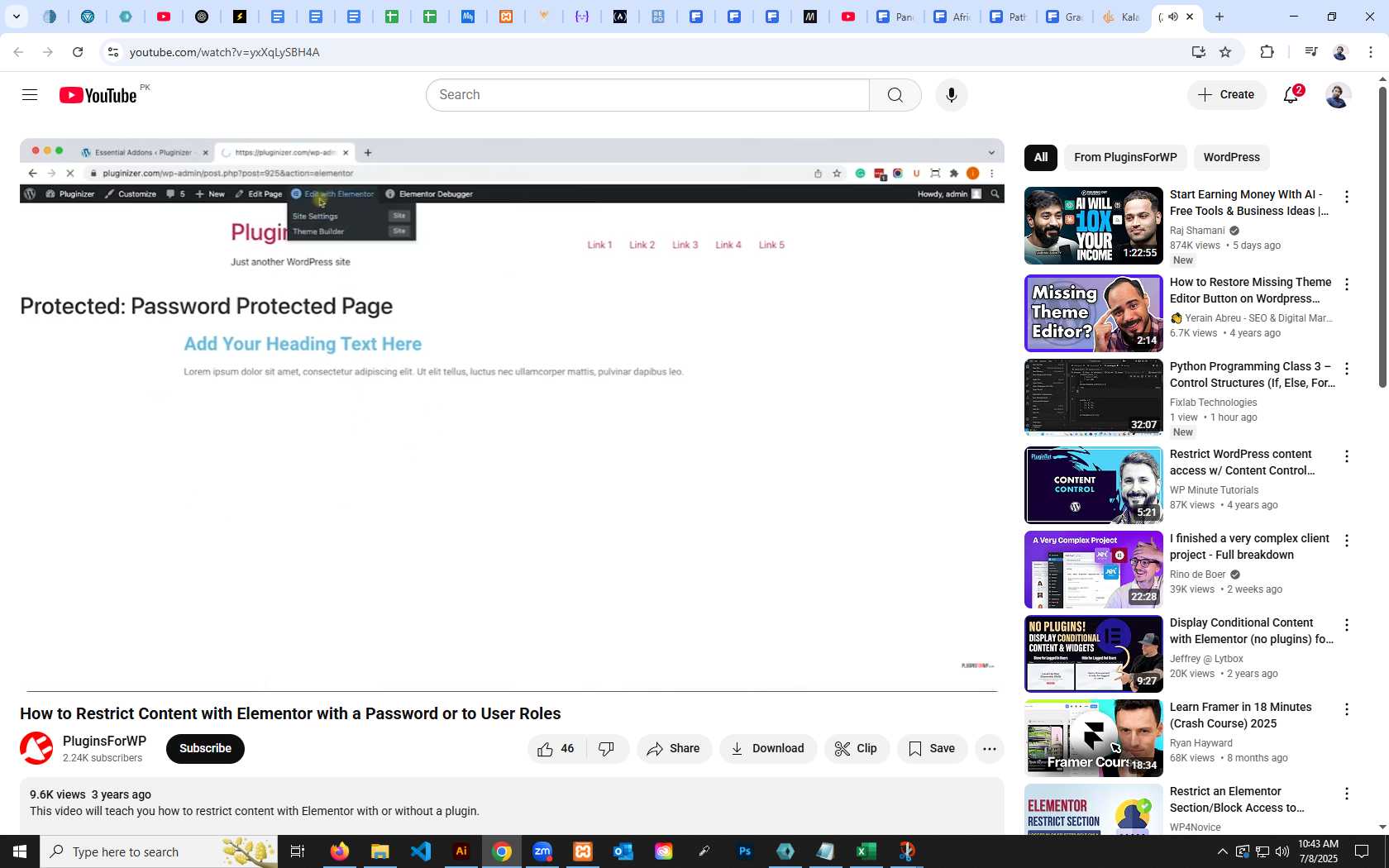
Task: Open the Missing Theme Editor thumbnail
Action: 1094,313
